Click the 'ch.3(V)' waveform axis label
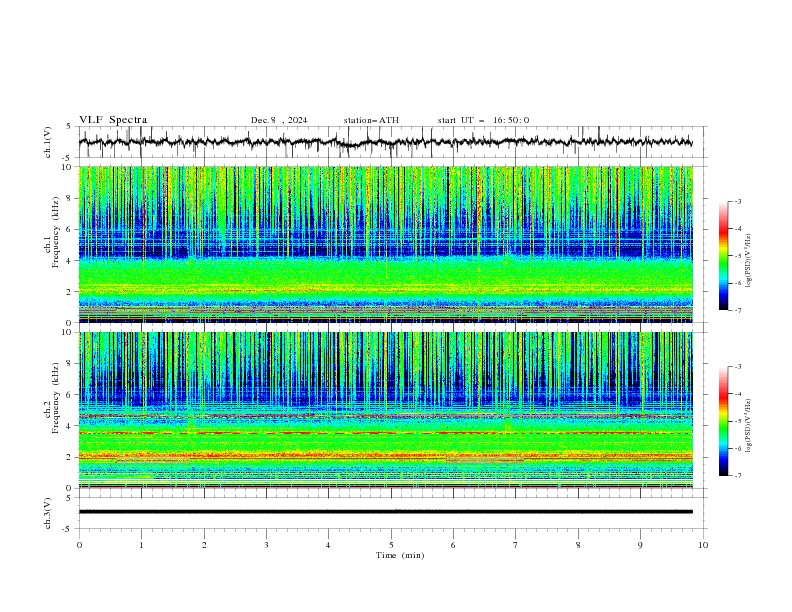 48,513
